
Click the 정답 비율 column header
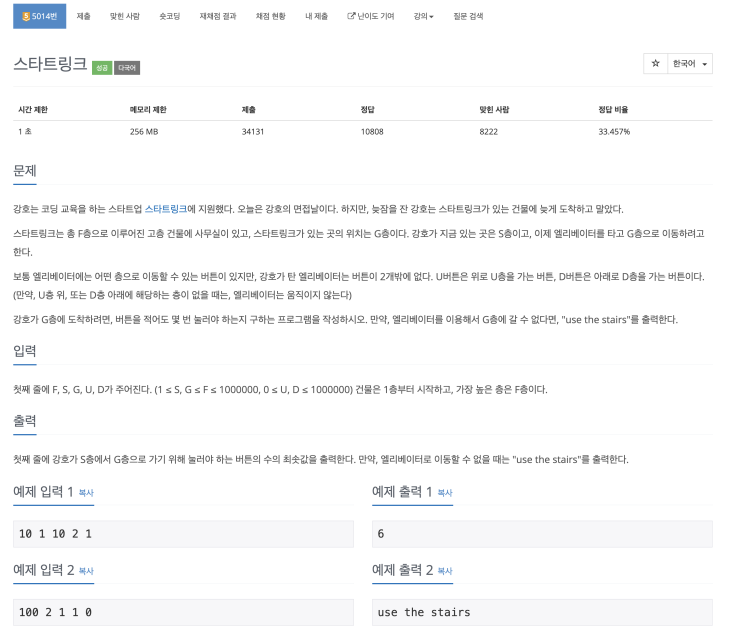(613, 109)
